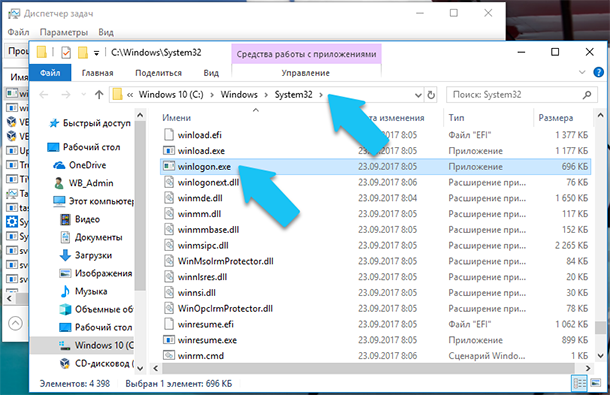Expand the chevron after System32 breadcrumb
Image resolution: width=610 pixels, height=395 pixels.
coord(321,95)
